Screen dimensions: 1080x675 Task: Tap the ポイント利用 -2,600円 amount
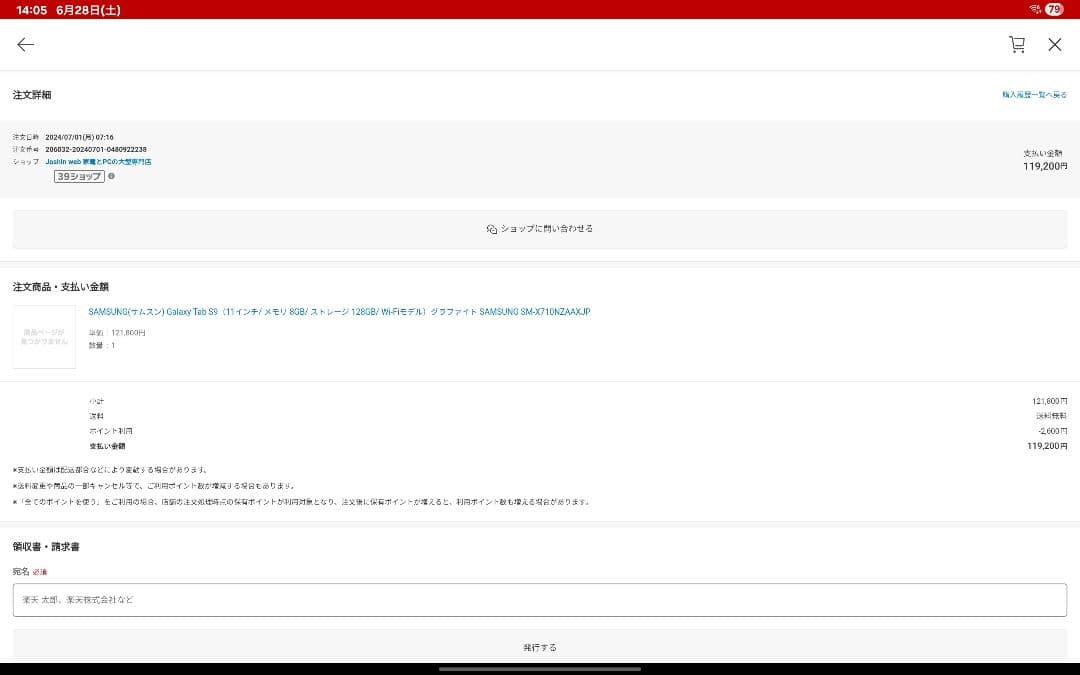1053,431
